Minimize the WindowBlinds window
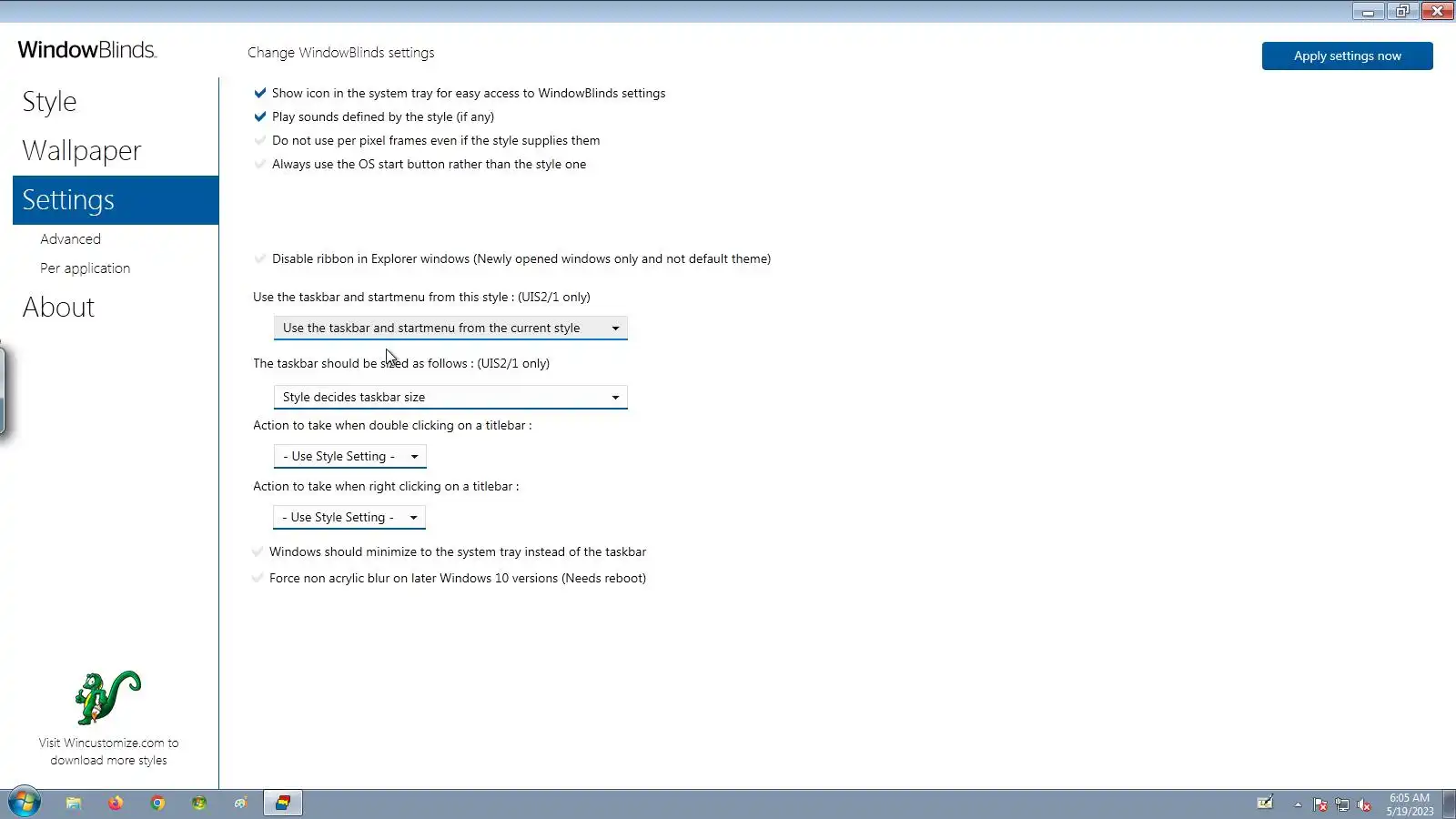The height and width of the screenshot is (819, 1456). coord(1368,11)
